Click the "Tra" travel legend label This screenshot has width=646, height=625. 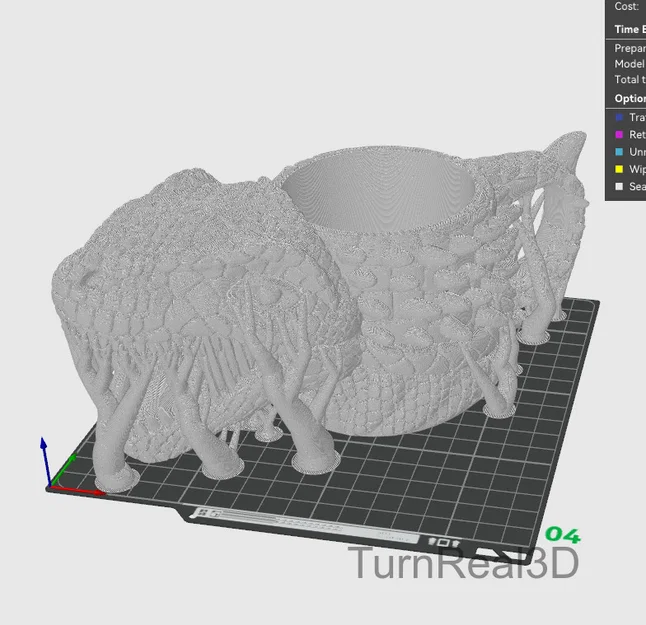click(637, 117)
